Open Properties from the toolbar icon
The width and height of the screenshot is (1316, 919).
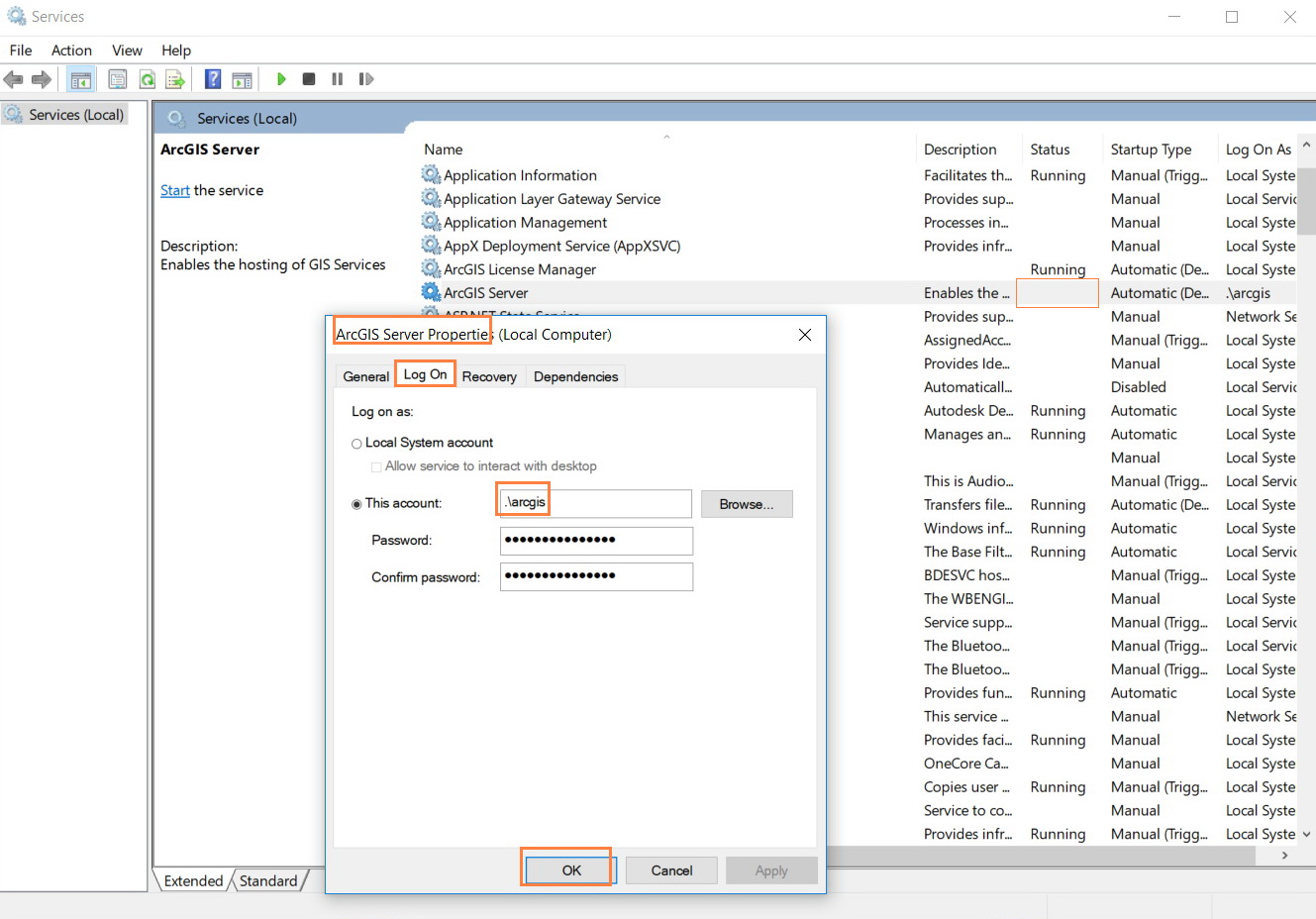click(118, 79)
